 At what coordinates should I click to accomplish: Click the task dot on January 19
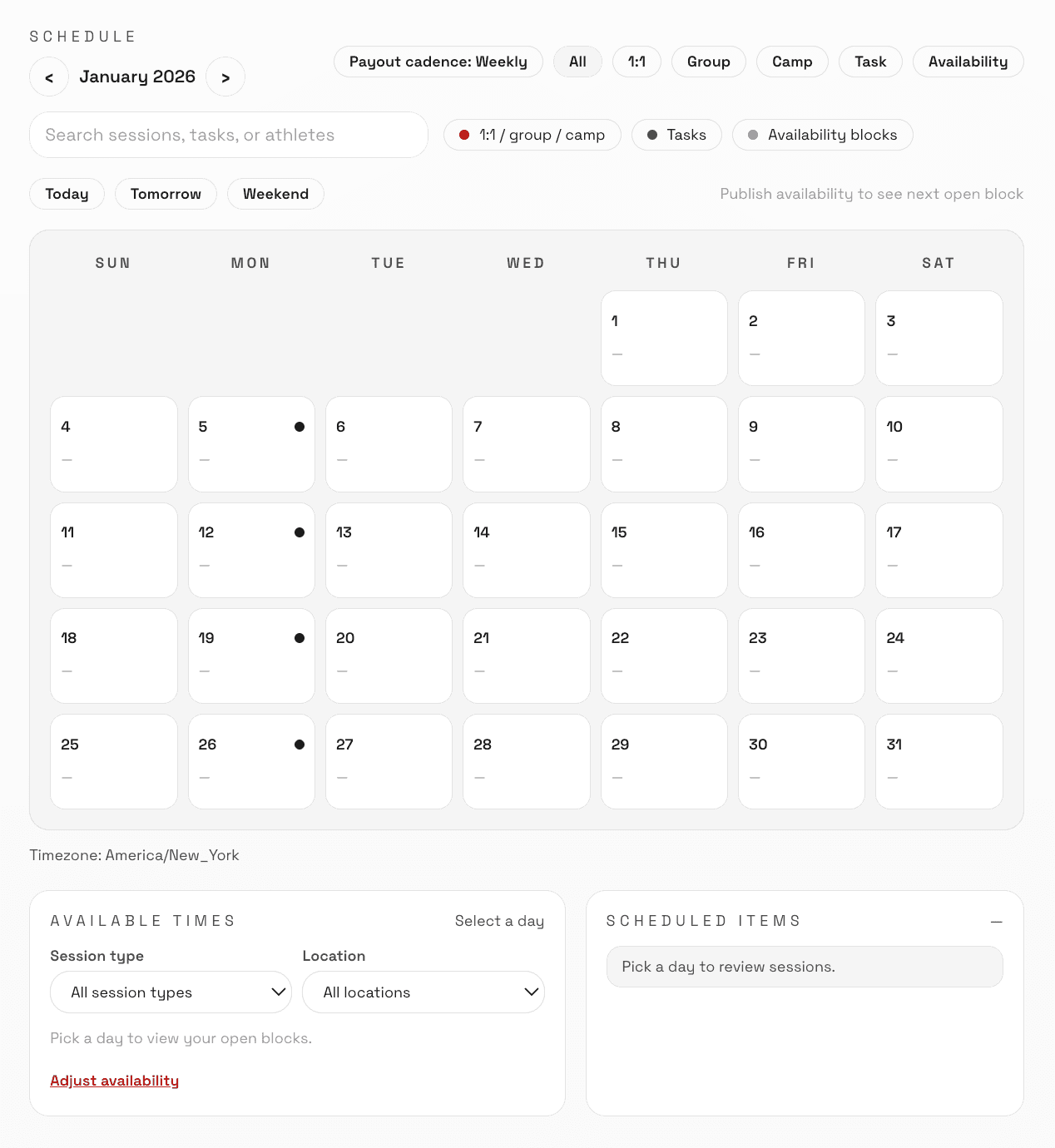[x=300, y=638]
